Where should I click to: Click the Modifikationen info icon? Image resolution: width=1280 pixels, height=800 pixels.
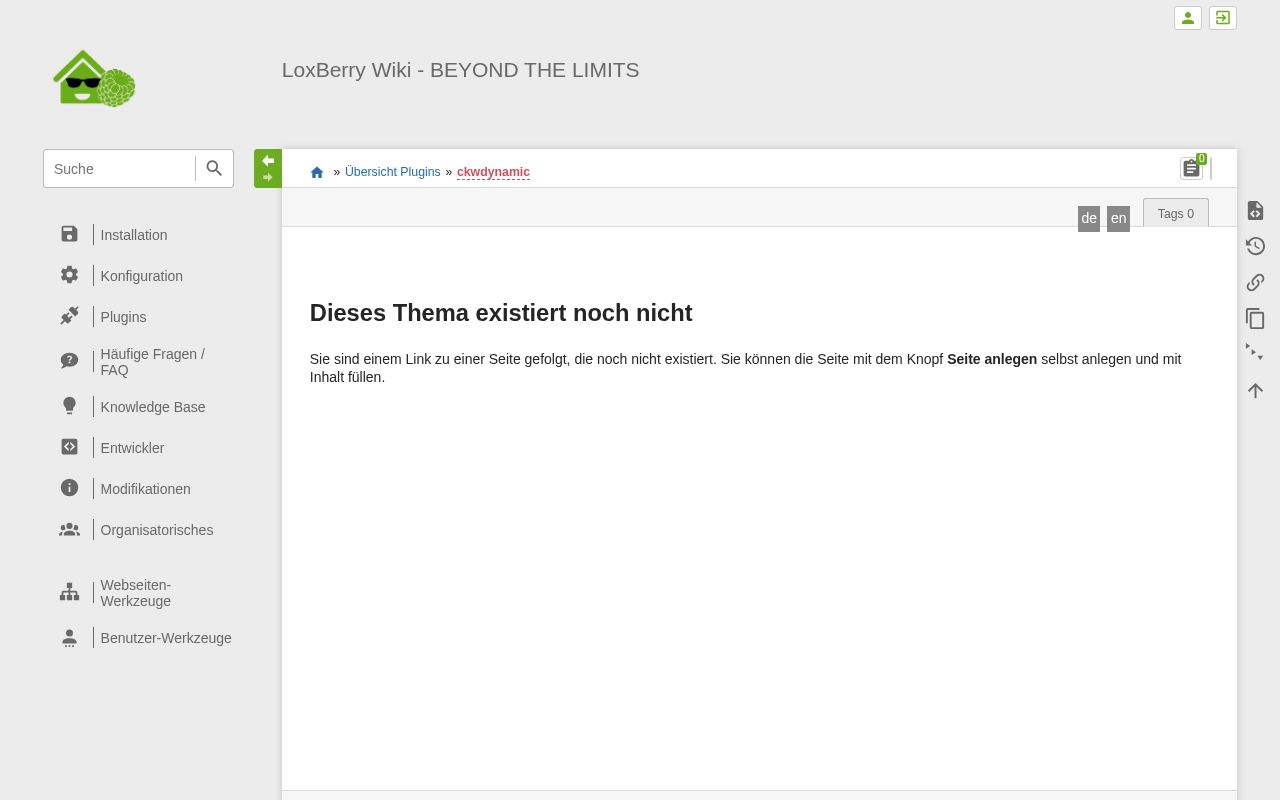tap(69, 488)
